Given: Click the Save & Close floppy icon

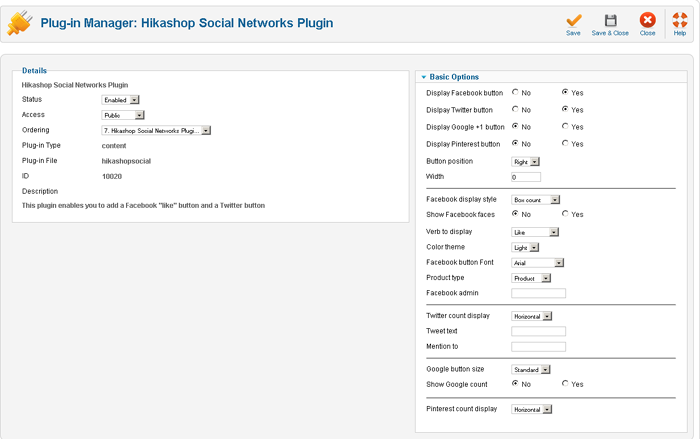Looking at the screenshot, I should (610, 20).
